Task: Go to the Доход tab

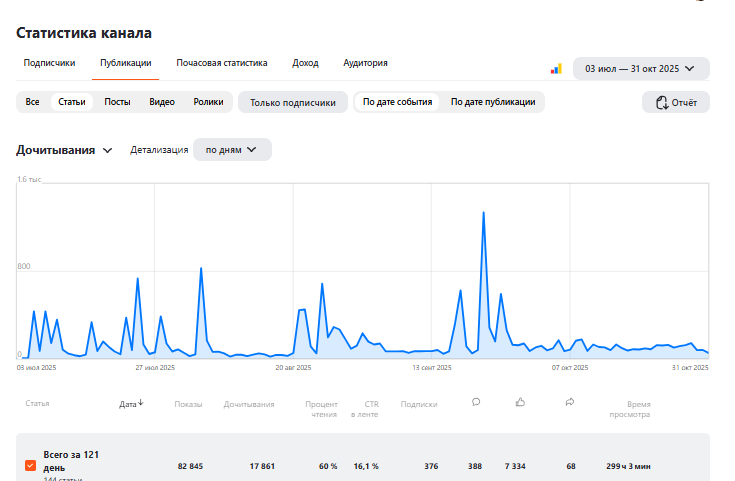Action: click(305, 63)
